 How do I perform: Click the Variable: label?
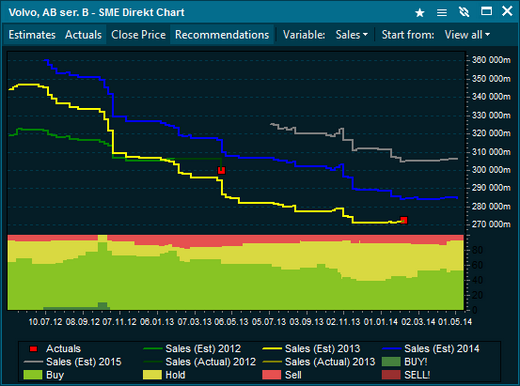tap(304, 35)
